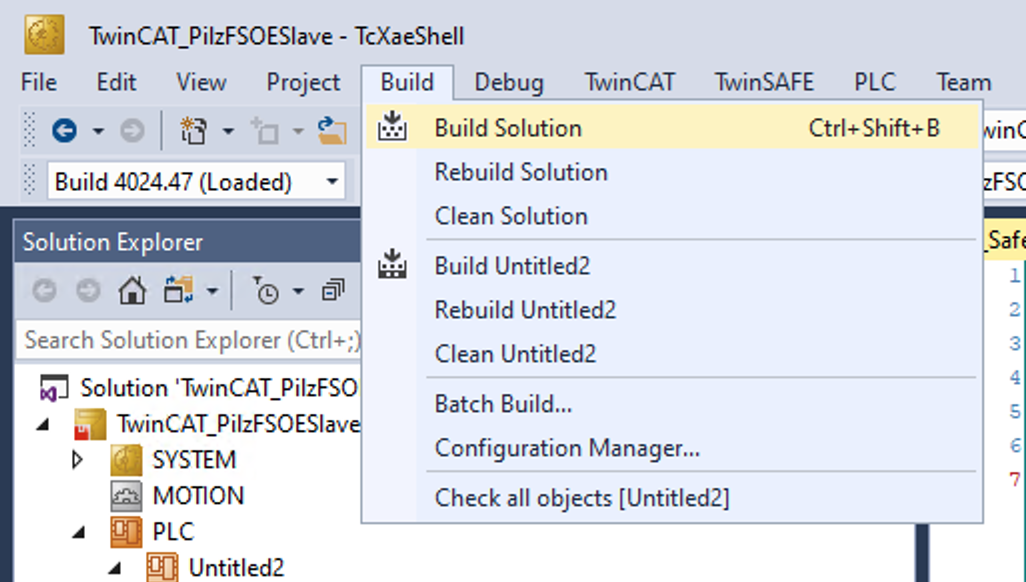Open the Build 4024.47 (Loaded) version dropdown
This screenshot has width=1026, height=582.
pos(332,181)
